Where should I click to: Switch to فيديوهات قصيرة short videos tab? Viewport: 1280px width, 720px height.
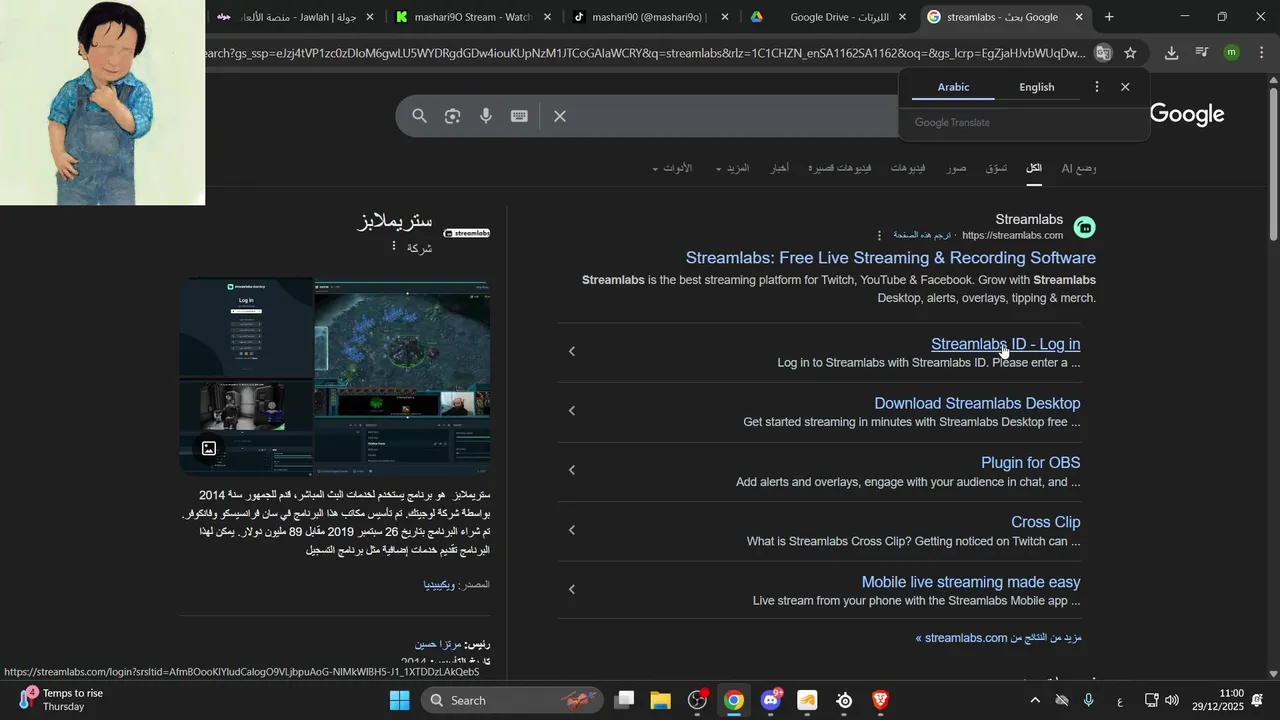point(839,168)
